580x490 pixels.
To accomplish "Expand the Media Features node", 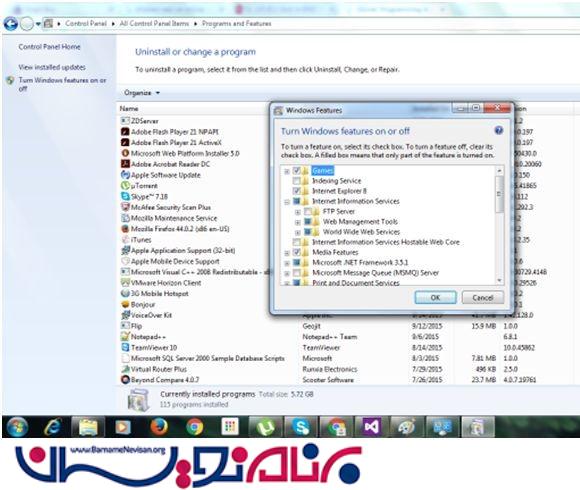I will (287, 253).
